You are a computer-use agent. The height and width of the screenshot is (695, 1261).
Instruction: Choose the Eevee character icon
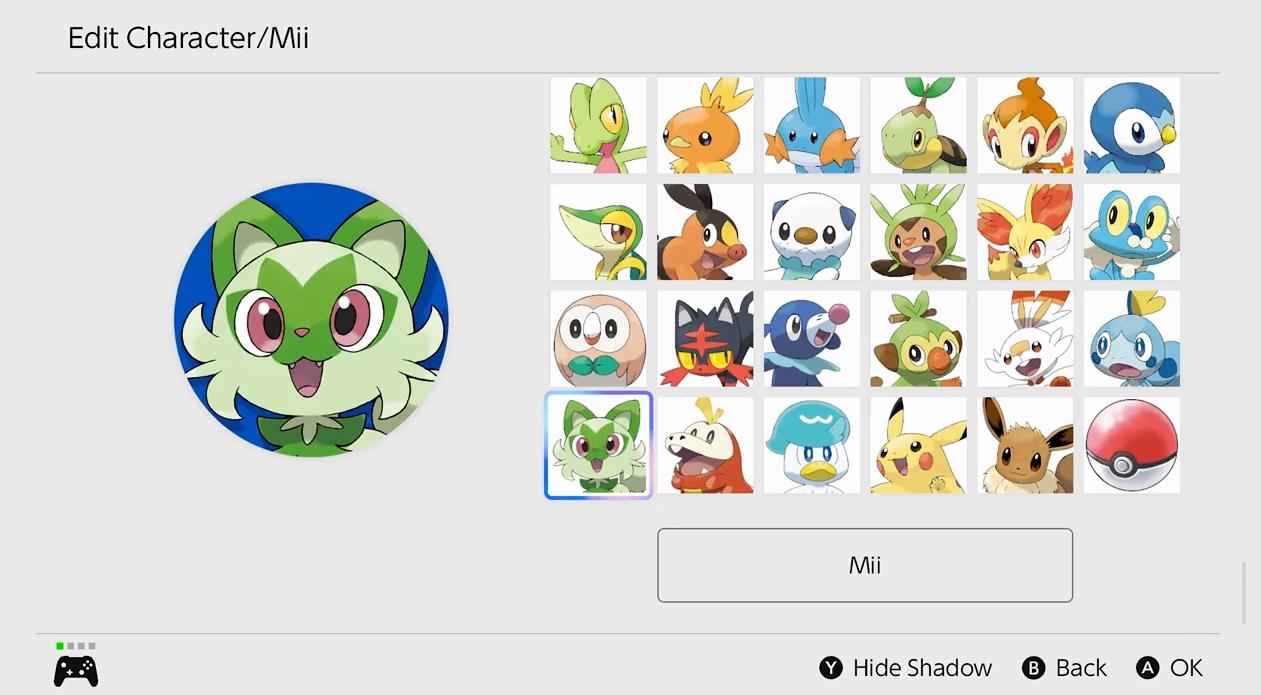(1025, 445)
